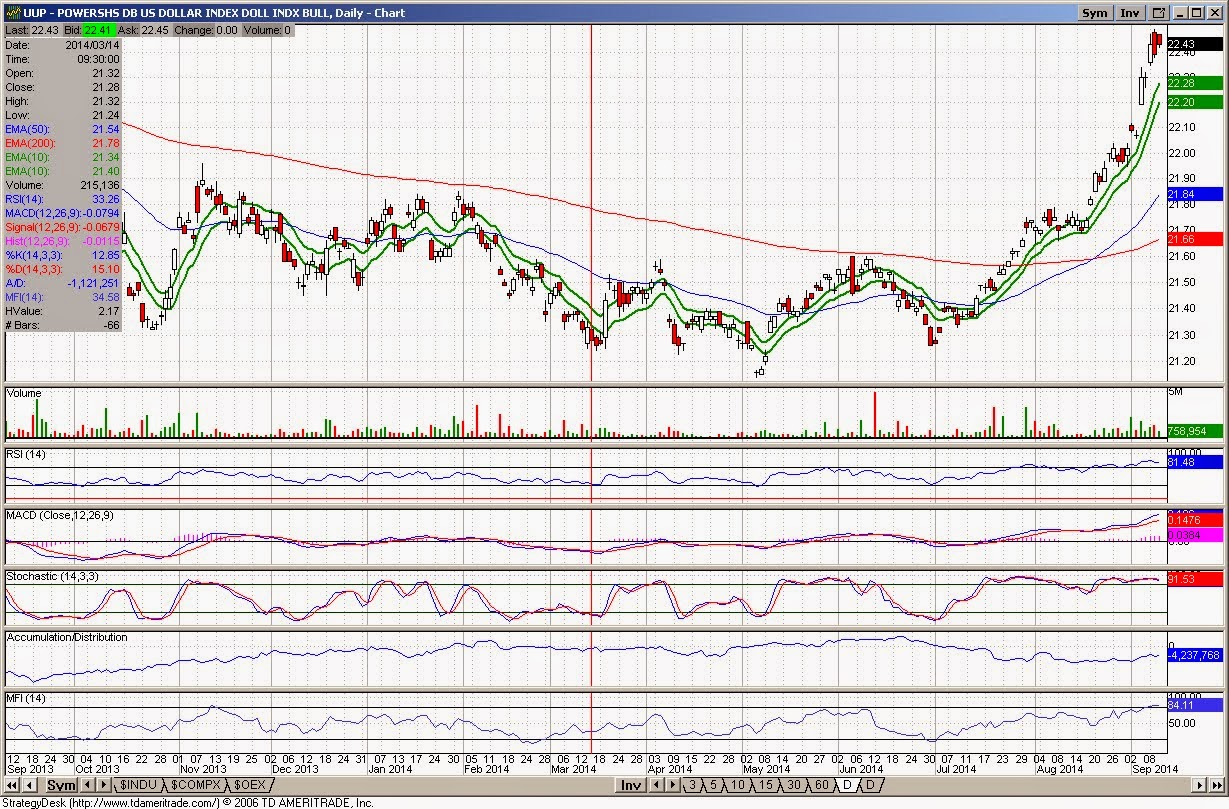Screen dimensions: 1229x809
Task: Click the Accumulation/Distribution panel title
Action: coord(67,637)
